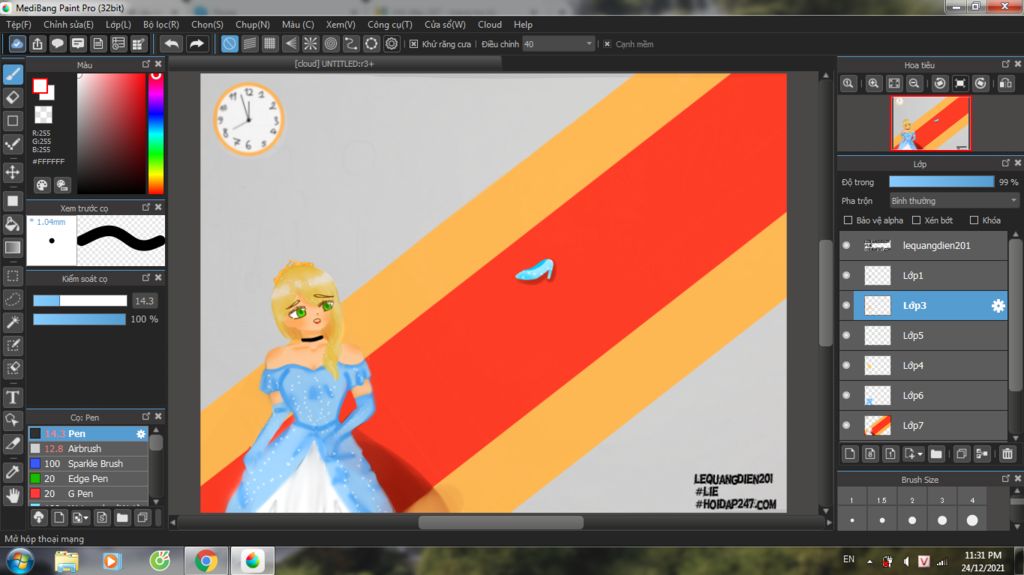The height and width of the screenshot is (575, 1024).
Task: Enable the concentric circle snap guide
Action: tap(331, 44)
